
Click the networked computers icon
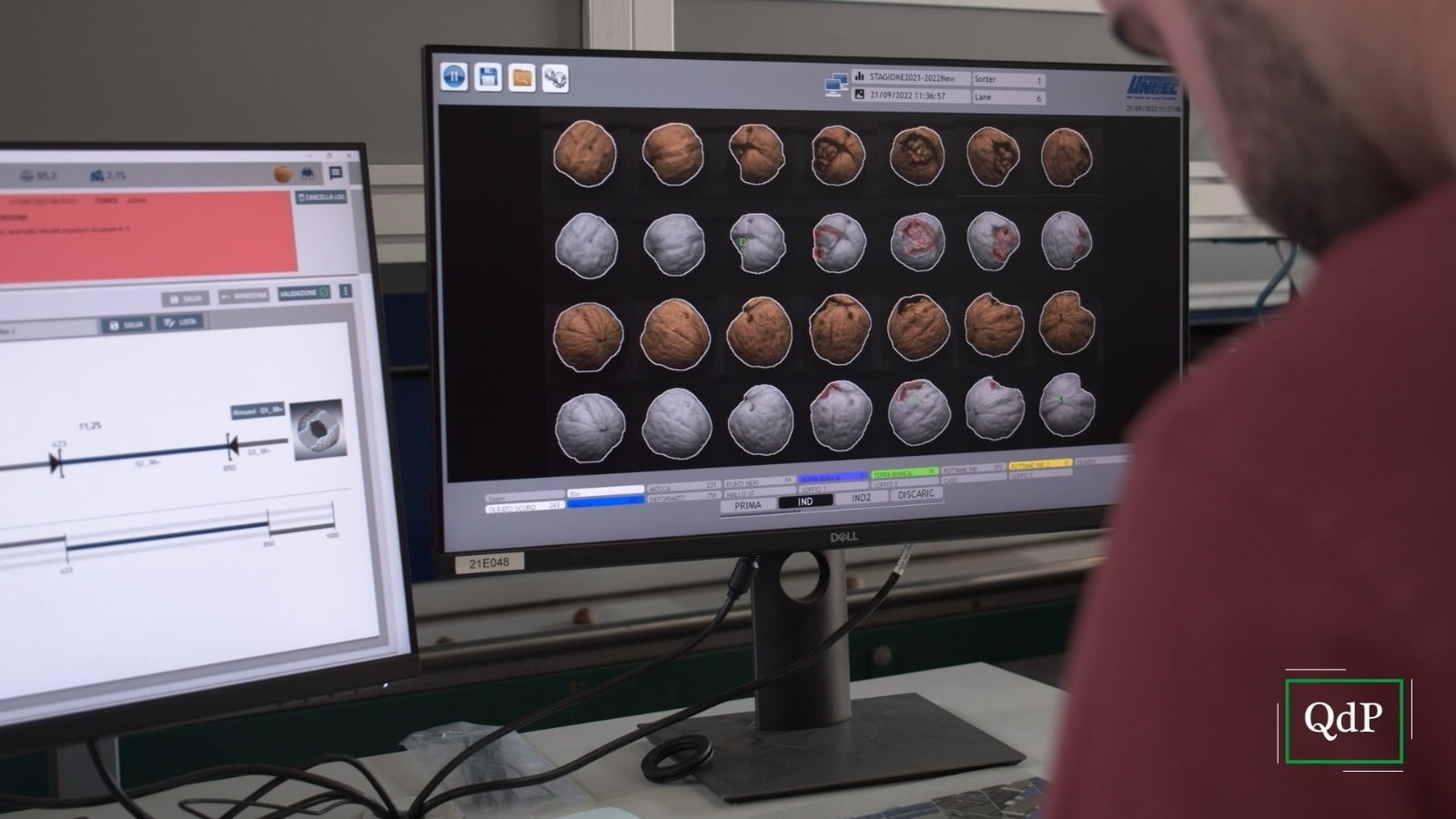836,86
